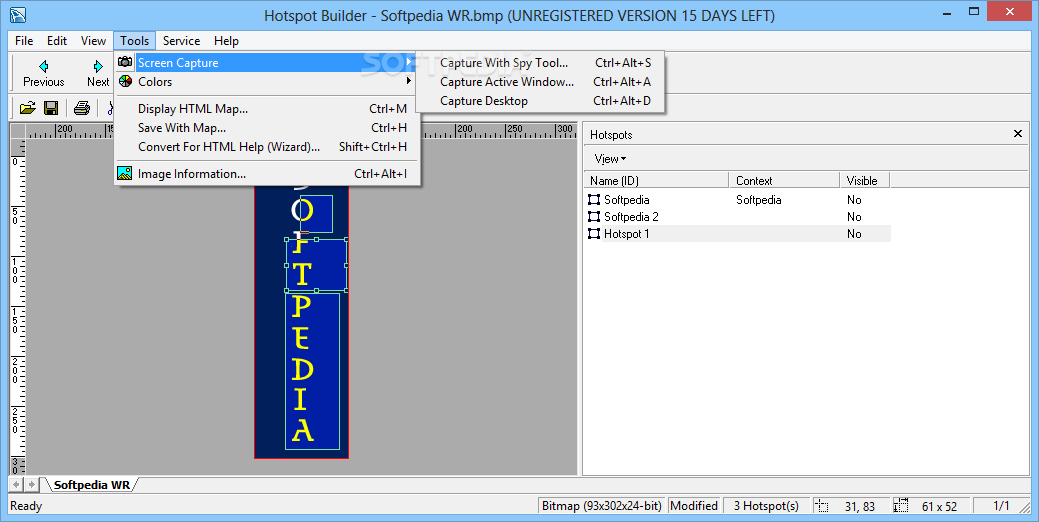Select the Softpedia hotspot row
The width and height of the screenshot is (1039, 522).
pyautogui.click(x=738, y=199)
